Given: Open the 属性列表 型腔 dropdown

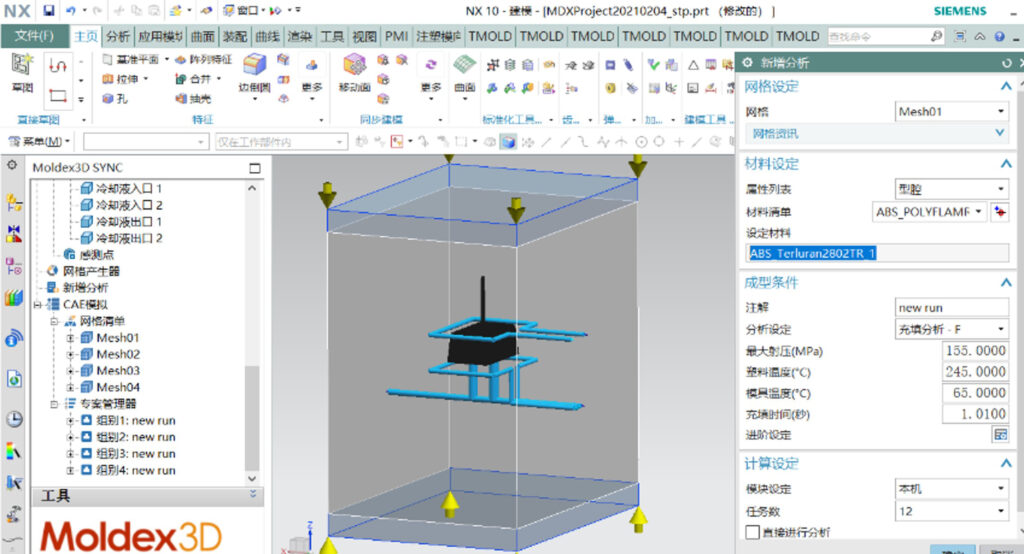Looking at the screenshot, I should coord(952,189).
